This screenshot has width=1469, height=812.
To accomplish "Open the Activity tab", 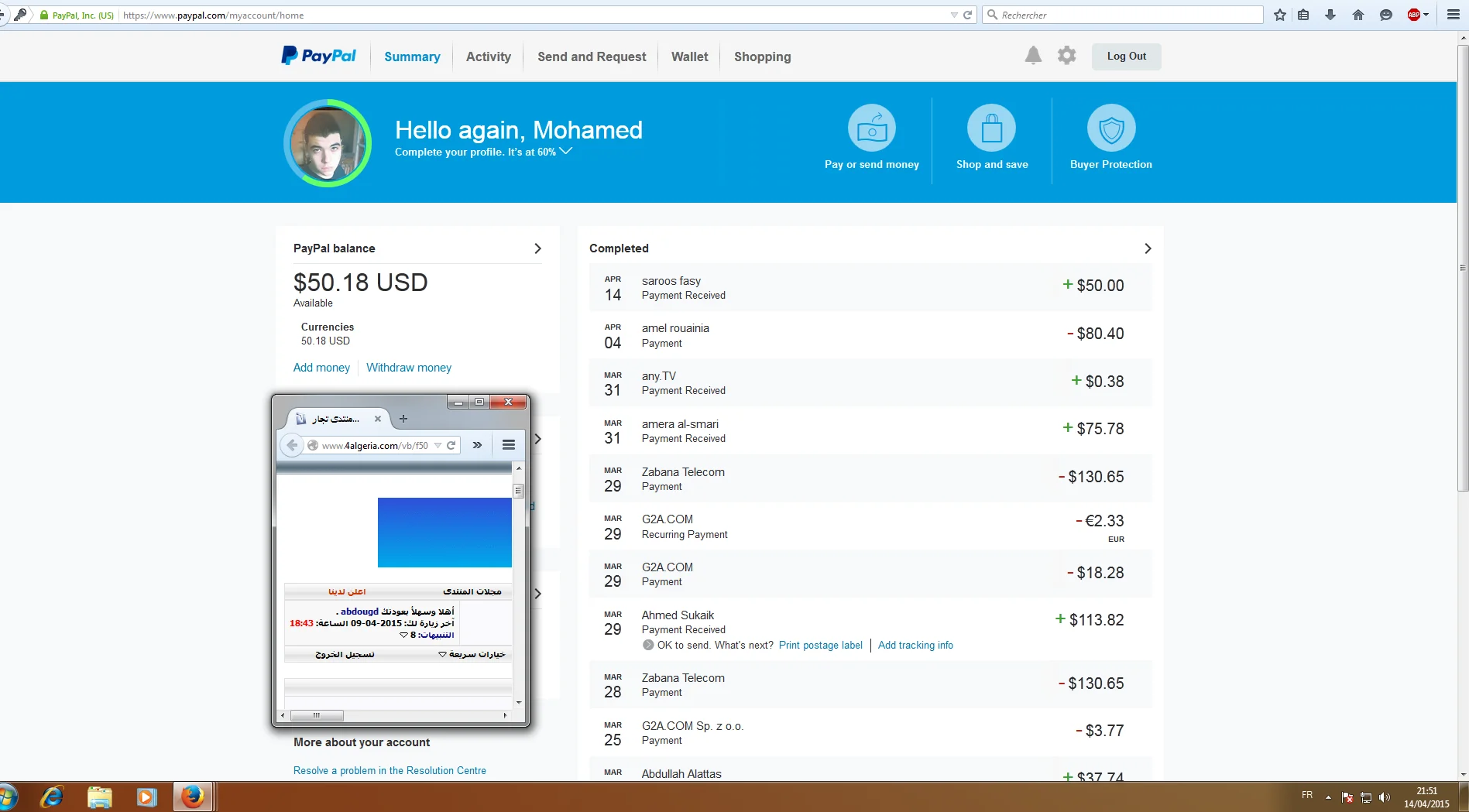I will coord(488,57).
